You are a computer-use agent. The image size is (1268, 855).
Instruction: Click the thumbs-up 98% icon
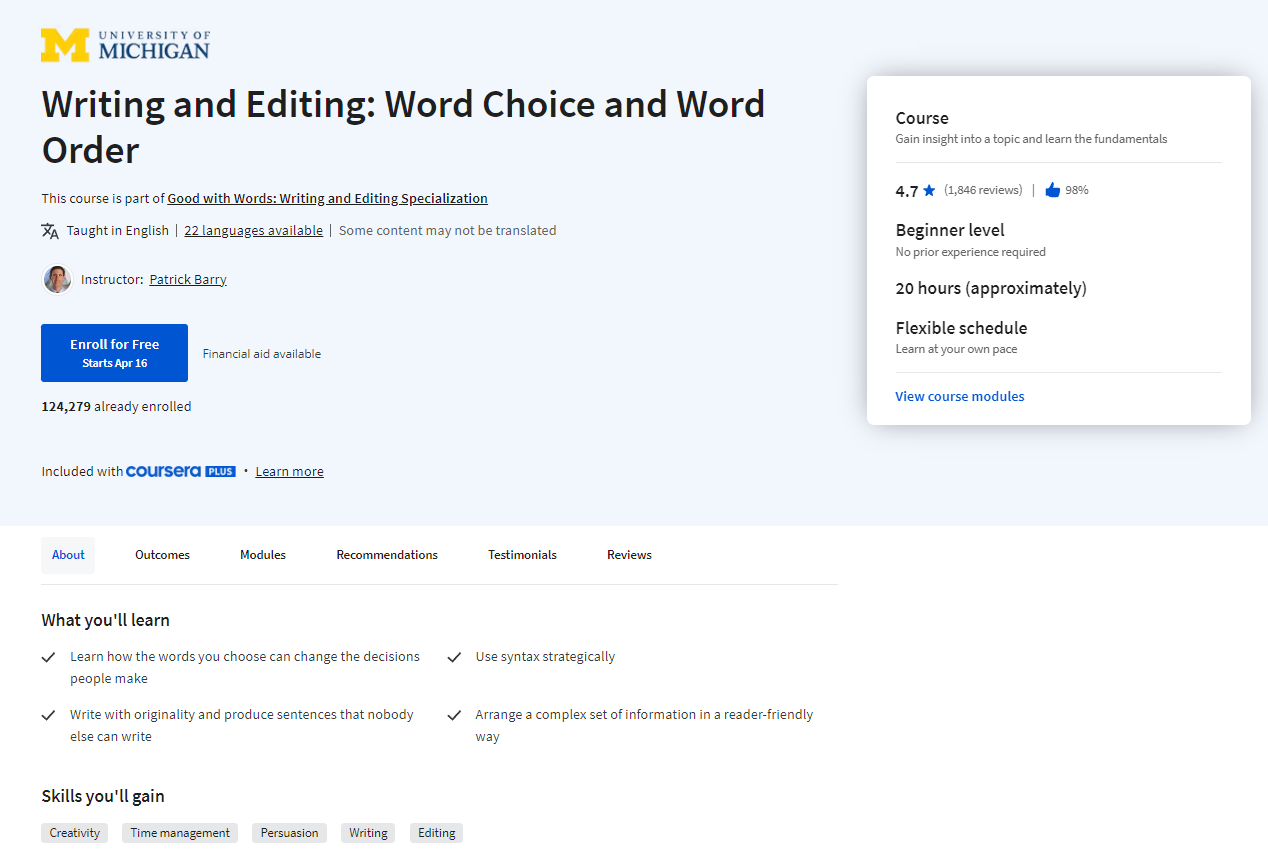coord(1052,190)
